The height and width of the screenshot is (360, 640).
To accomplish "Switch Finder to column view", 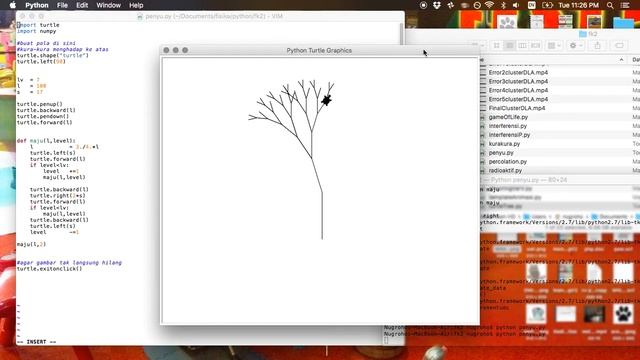I will tap(522, 46).
